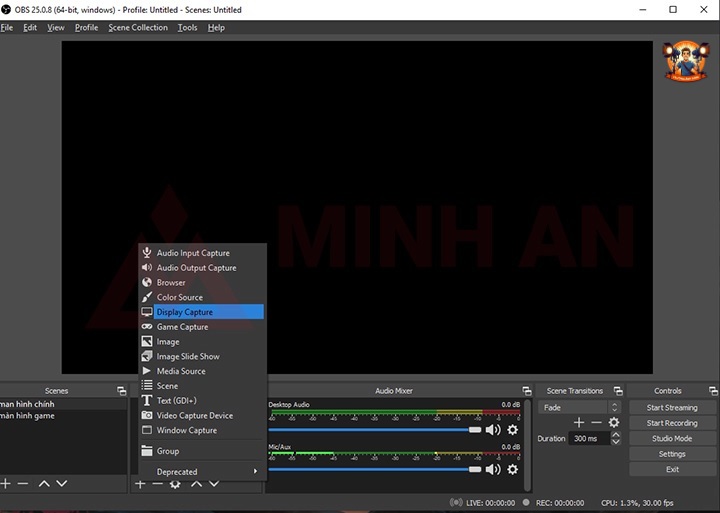Pop out the Audio Mixer dock
720x513 pixels.
point(527,391)
